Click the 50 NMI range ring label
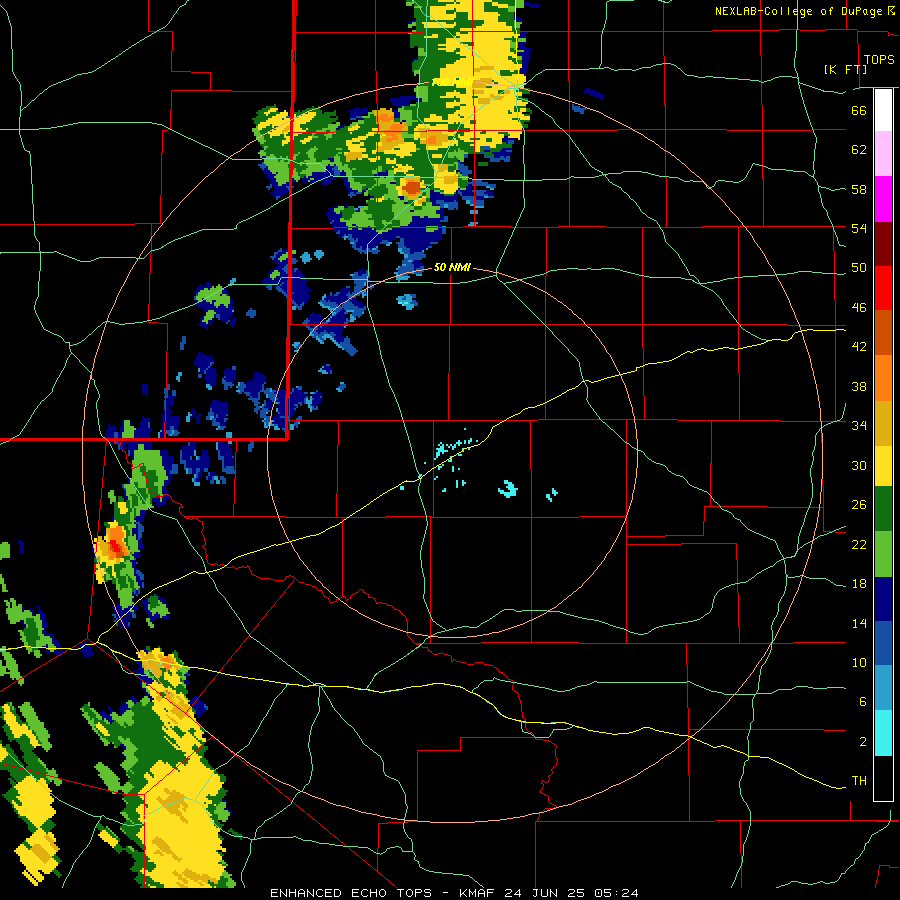The height and width of the screenshot is (900, 900). [x=452, y=267]
